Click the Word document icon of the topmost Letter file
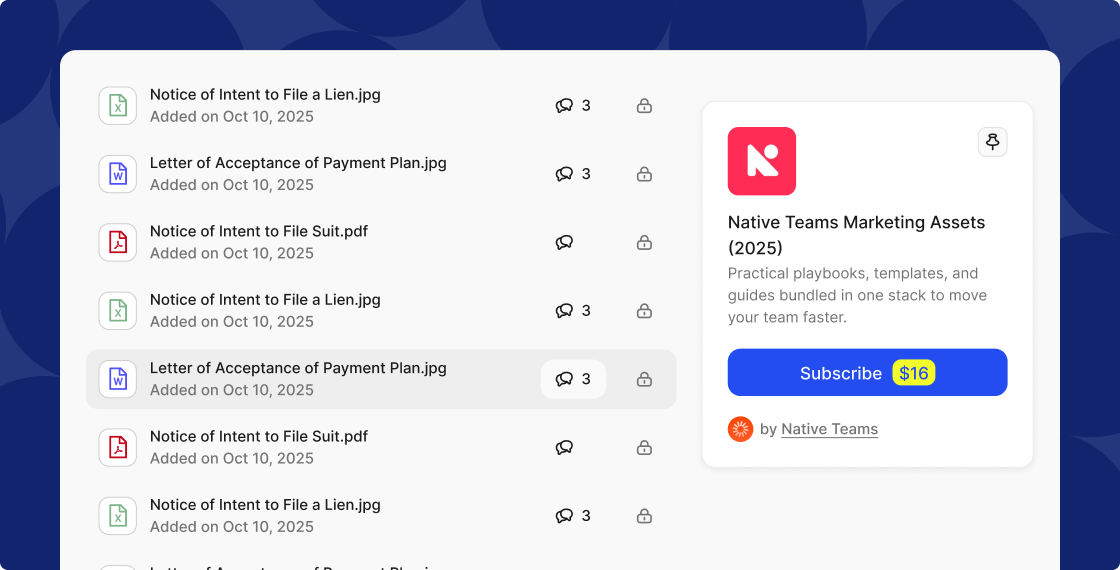This screenshot has width=1120, height=570. click(118, 174)
